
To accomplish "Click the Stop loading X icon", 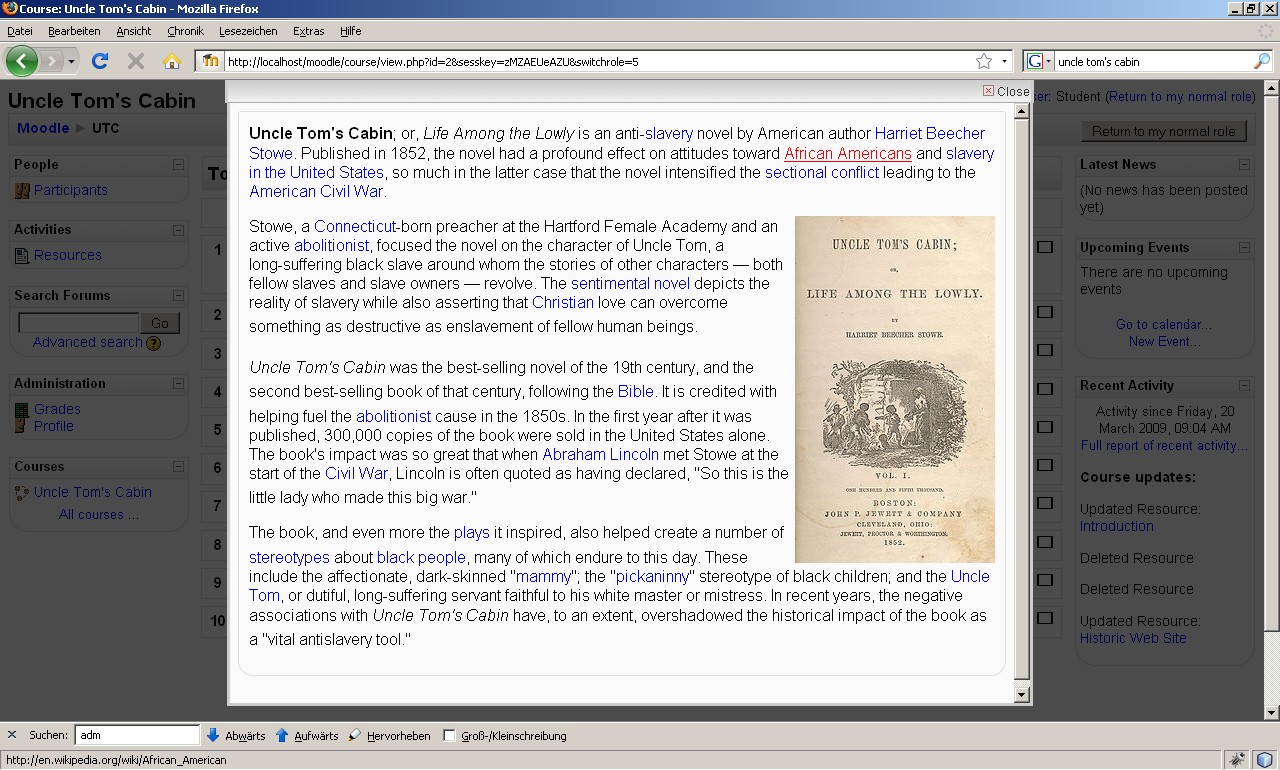I will point(136,61).
